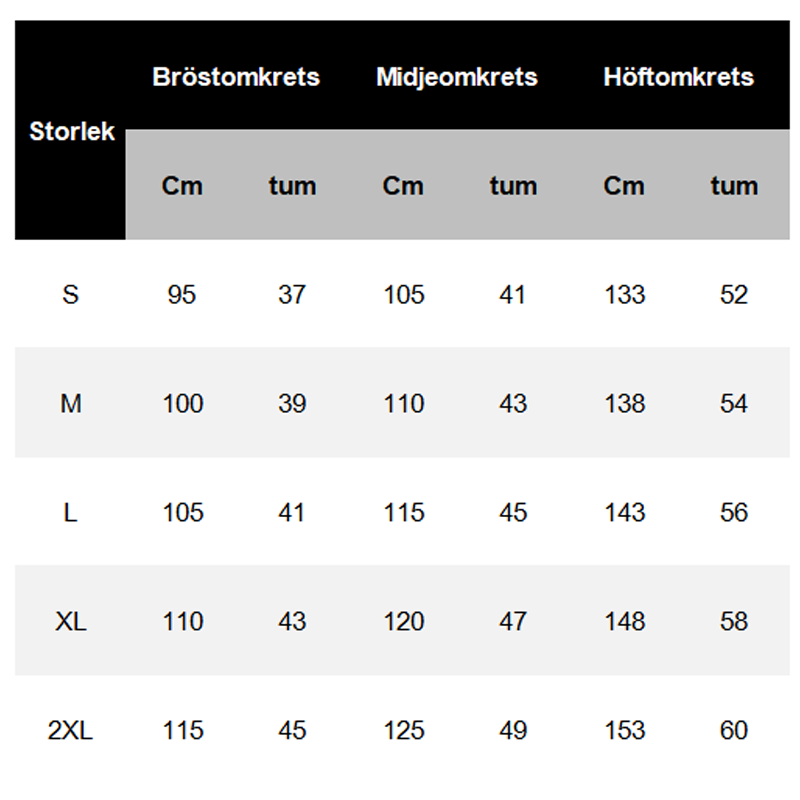Select the 2XL row label
The image size is (800, 800).
(70, 731)
